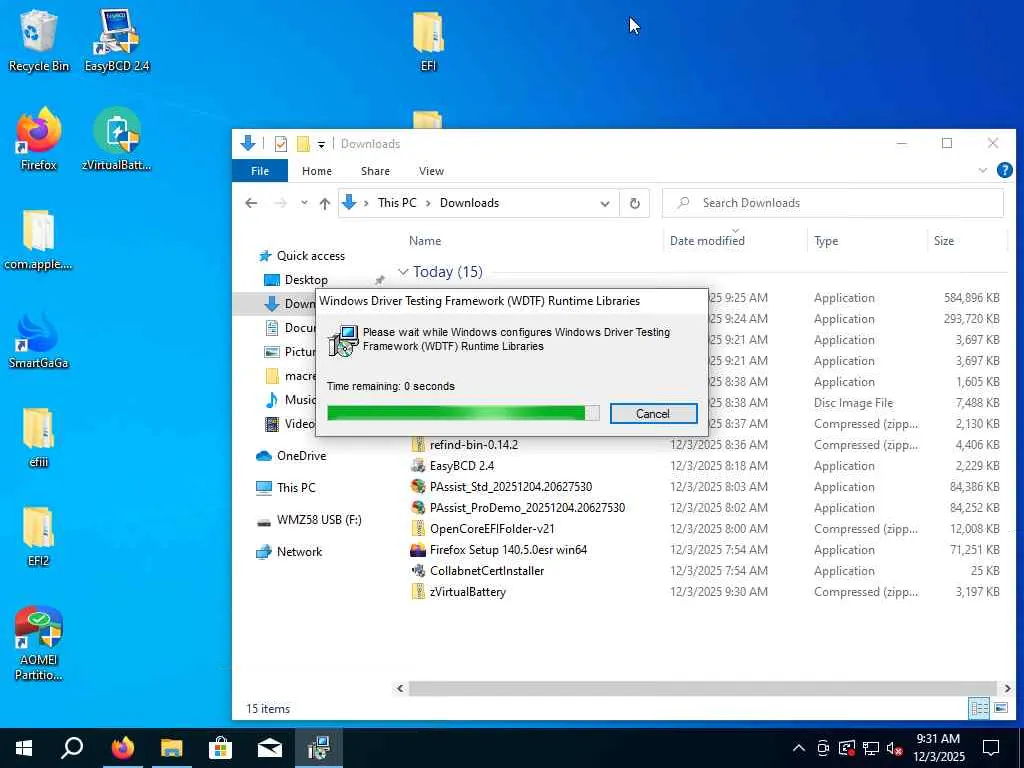The width and height of the screenshot is (1024, 768).
Task: Switch to File Explorer on taskbar
Action: click(x=171, y=748)
